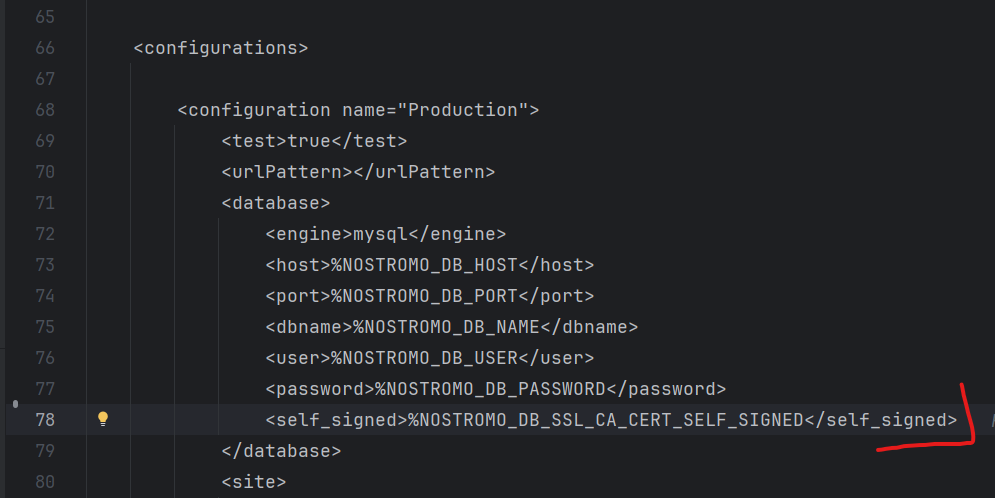
Task: Click the %NOSTROMO_DB_PASSWORD placeholder text
Action: click(x=491, y=389)
